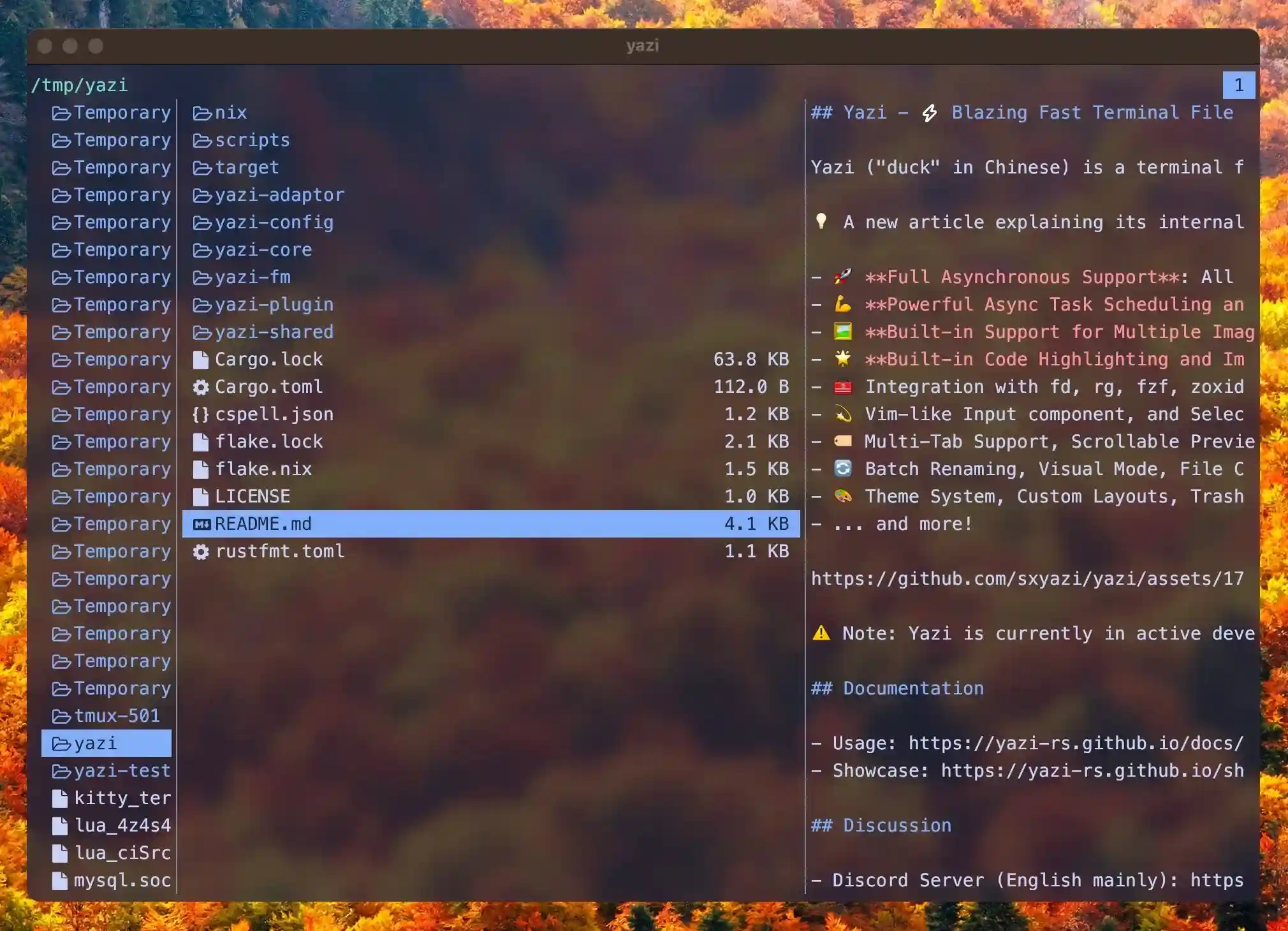Screen dimensions: 1288x931
Task: Switch to tab number 1
Action: click(1238, 85)
